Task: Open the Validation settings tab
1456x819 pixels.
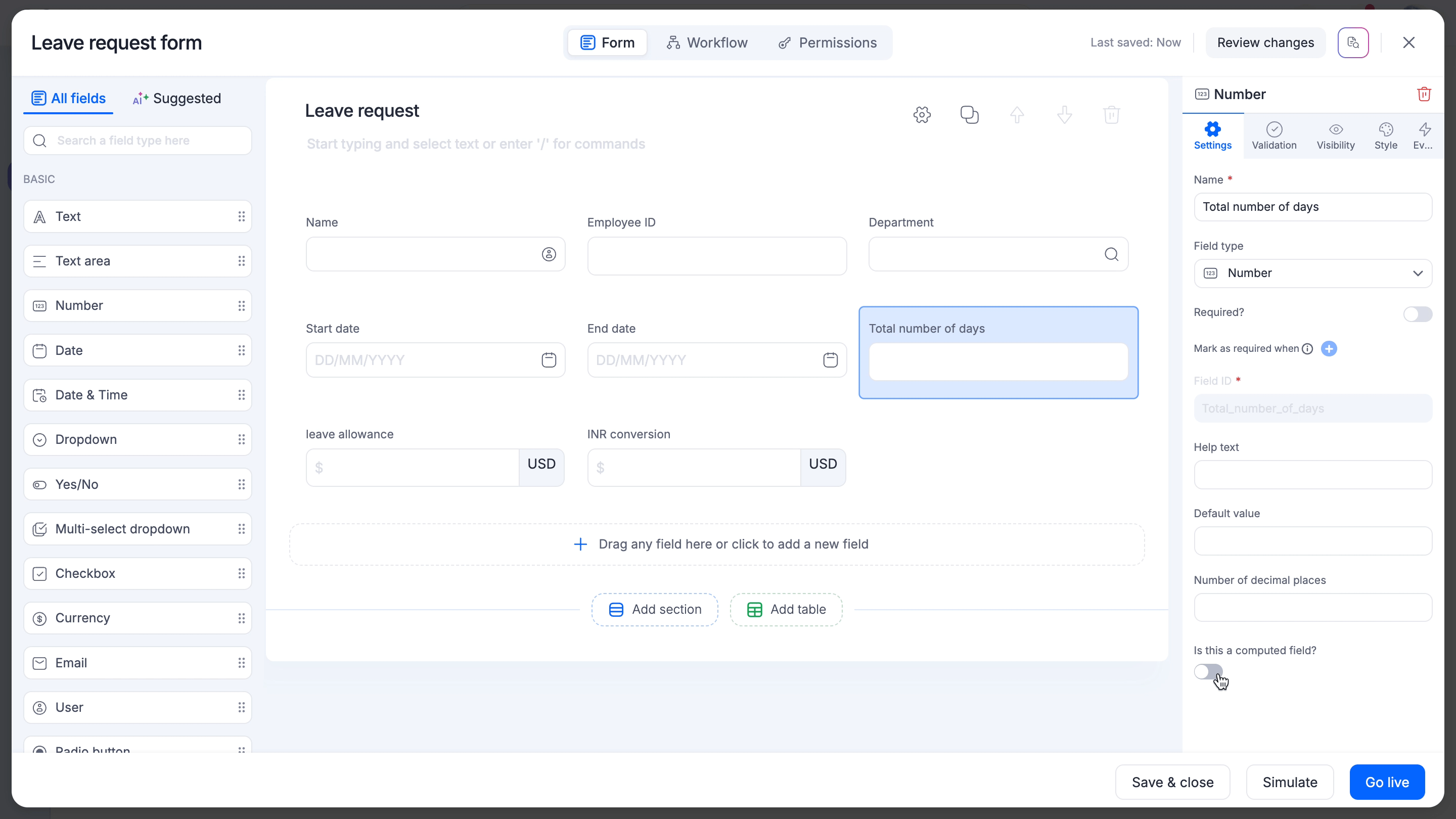Action: tap(1274, 136)
